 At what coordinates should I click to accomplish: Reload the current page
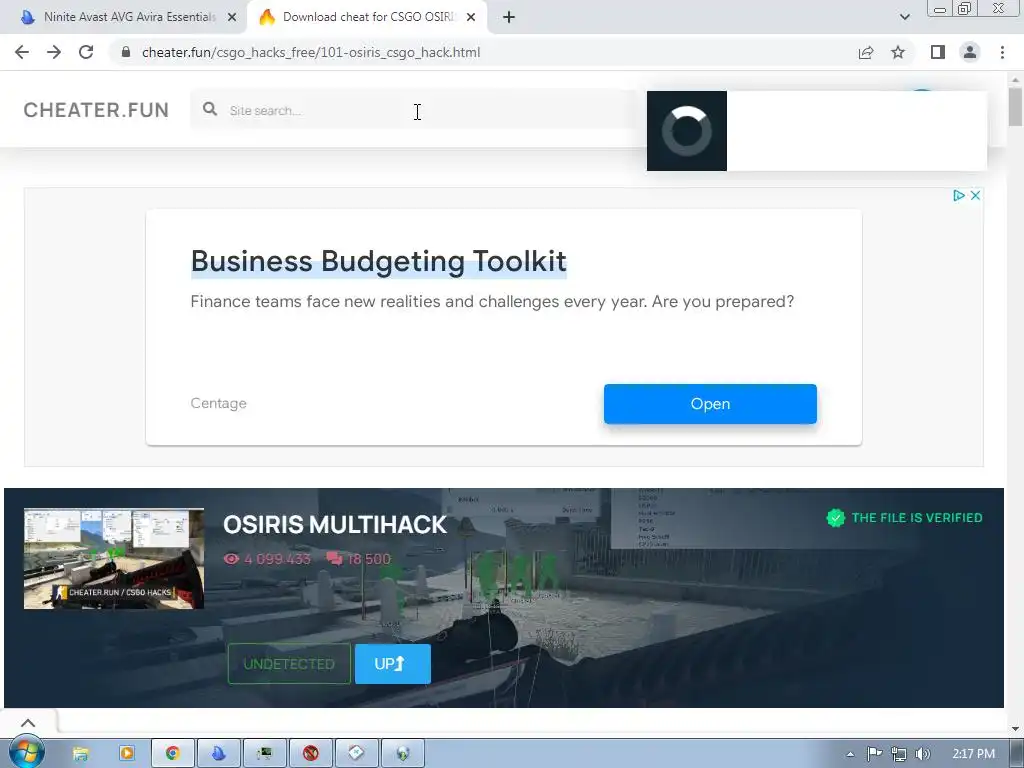point(86,52)
